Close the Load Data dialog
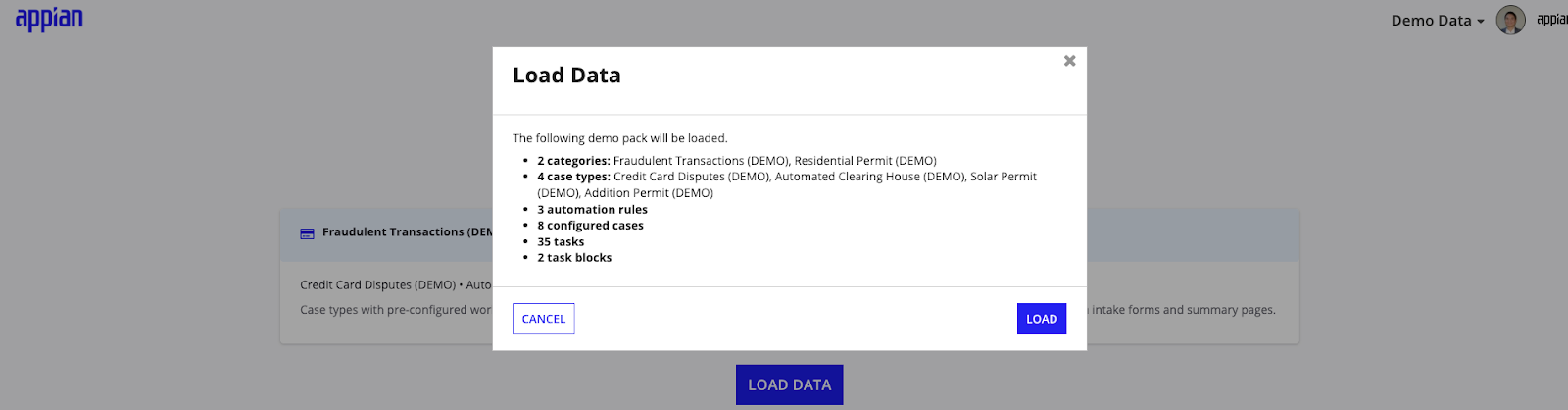This screenshot has width=1568, height=410. (1069, 61)
